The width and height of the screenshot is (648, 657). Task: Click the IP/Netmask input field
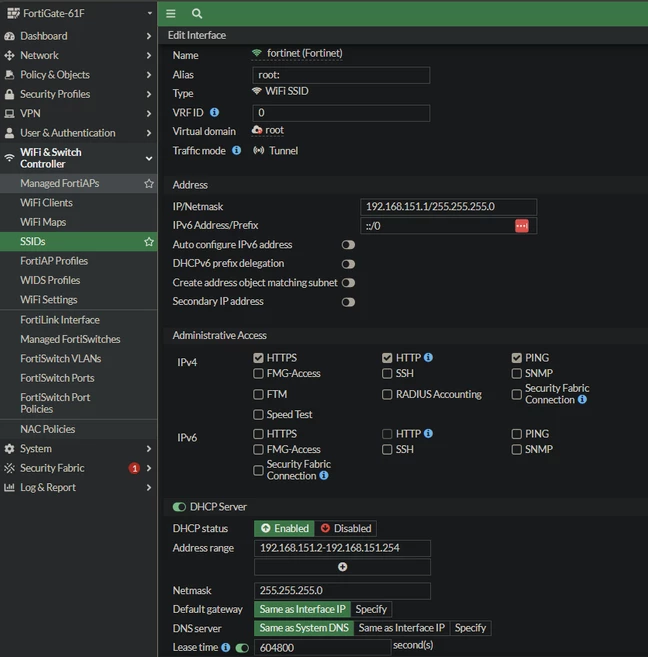click(448, 207)
